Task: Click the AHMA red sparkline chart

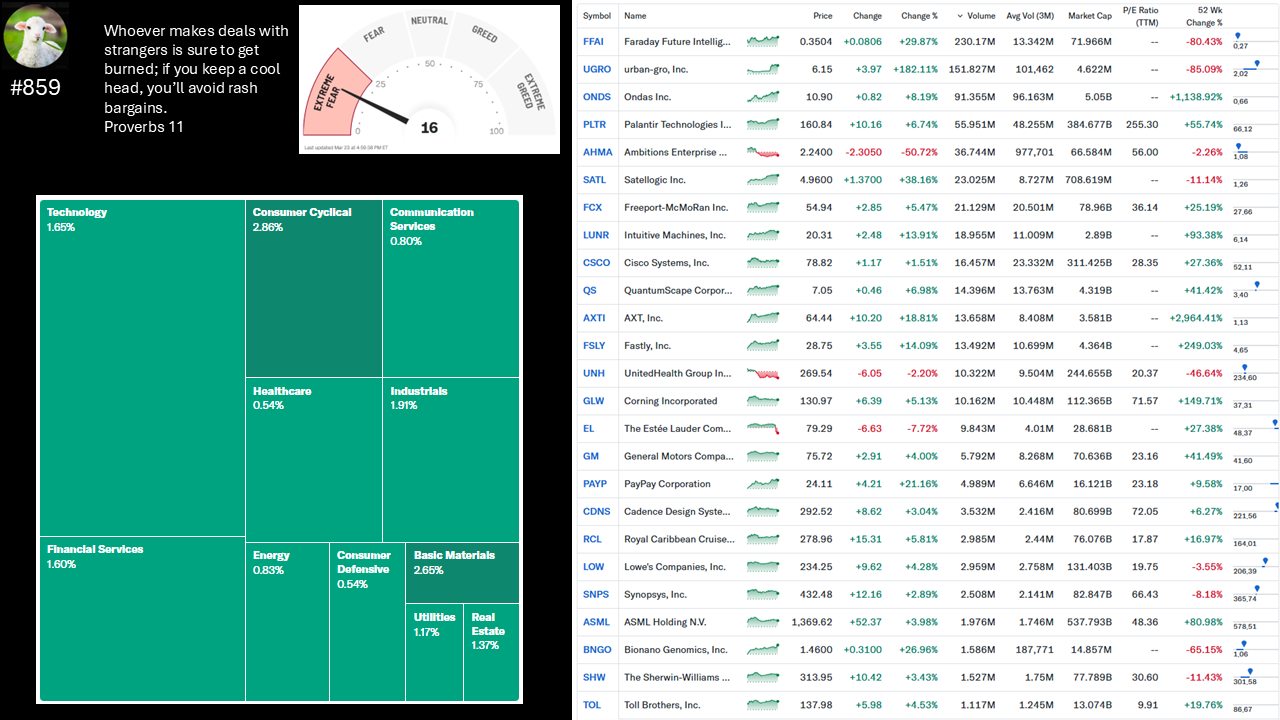Action: (x=763, y=152)
